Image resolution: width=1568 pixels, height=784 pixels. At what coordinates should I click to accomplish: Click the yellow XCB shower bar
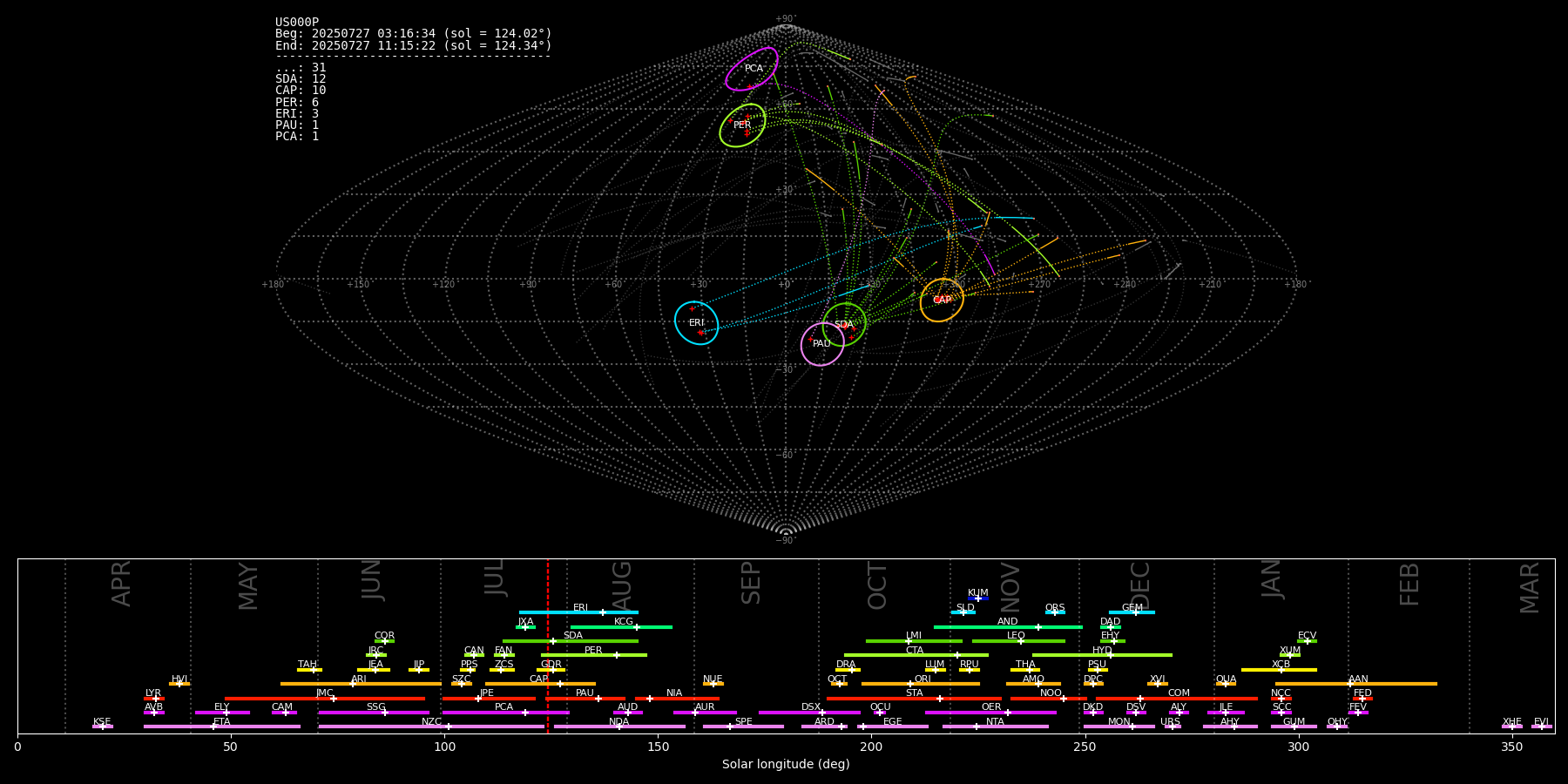pyautogui.click(x=1279, y=670)
